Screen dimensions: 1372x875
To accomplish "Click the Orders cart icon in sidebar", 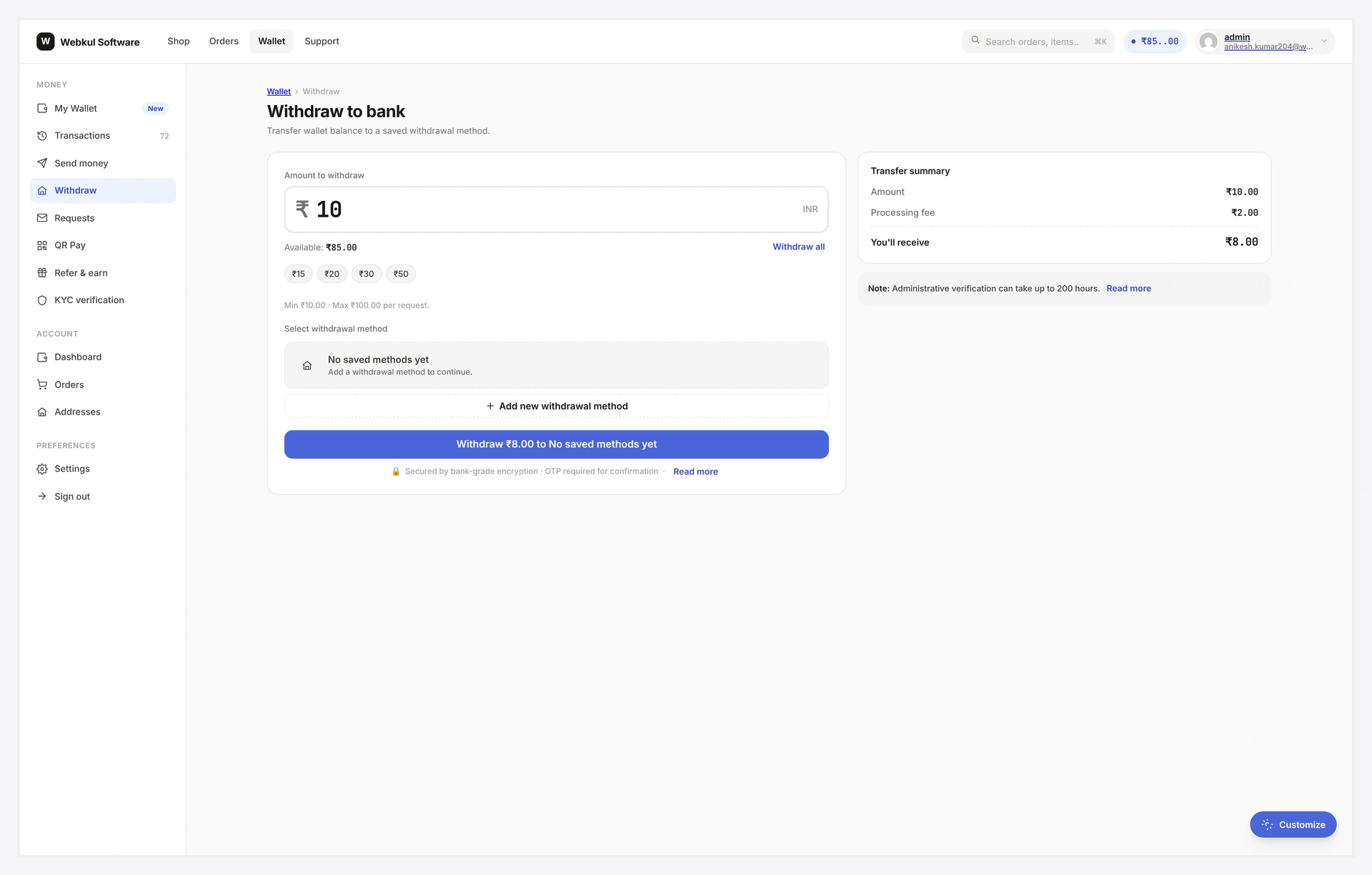I will tap(42, 385).
